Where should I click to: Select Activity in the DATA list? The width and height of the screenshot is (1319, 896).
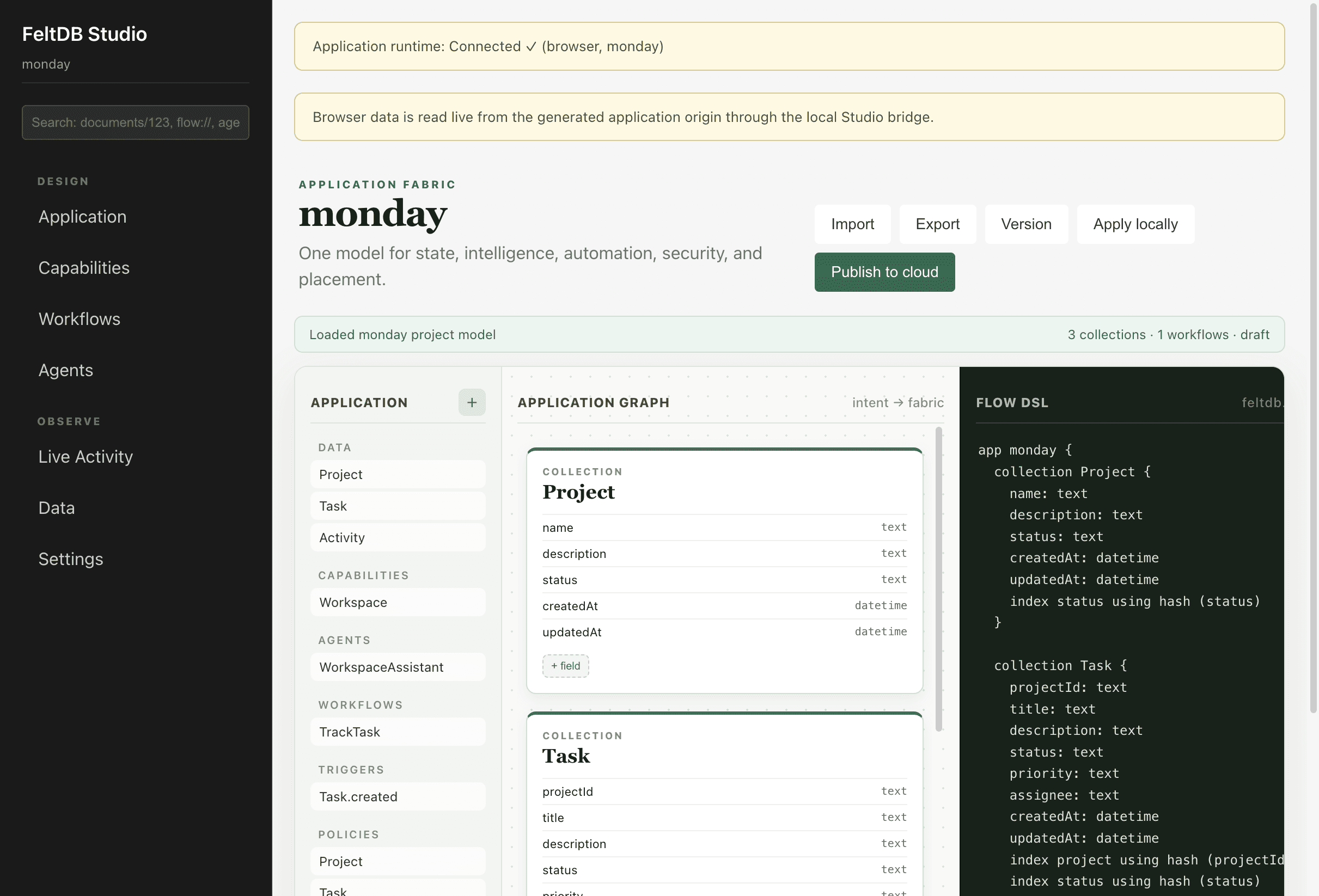coord(398,537)
